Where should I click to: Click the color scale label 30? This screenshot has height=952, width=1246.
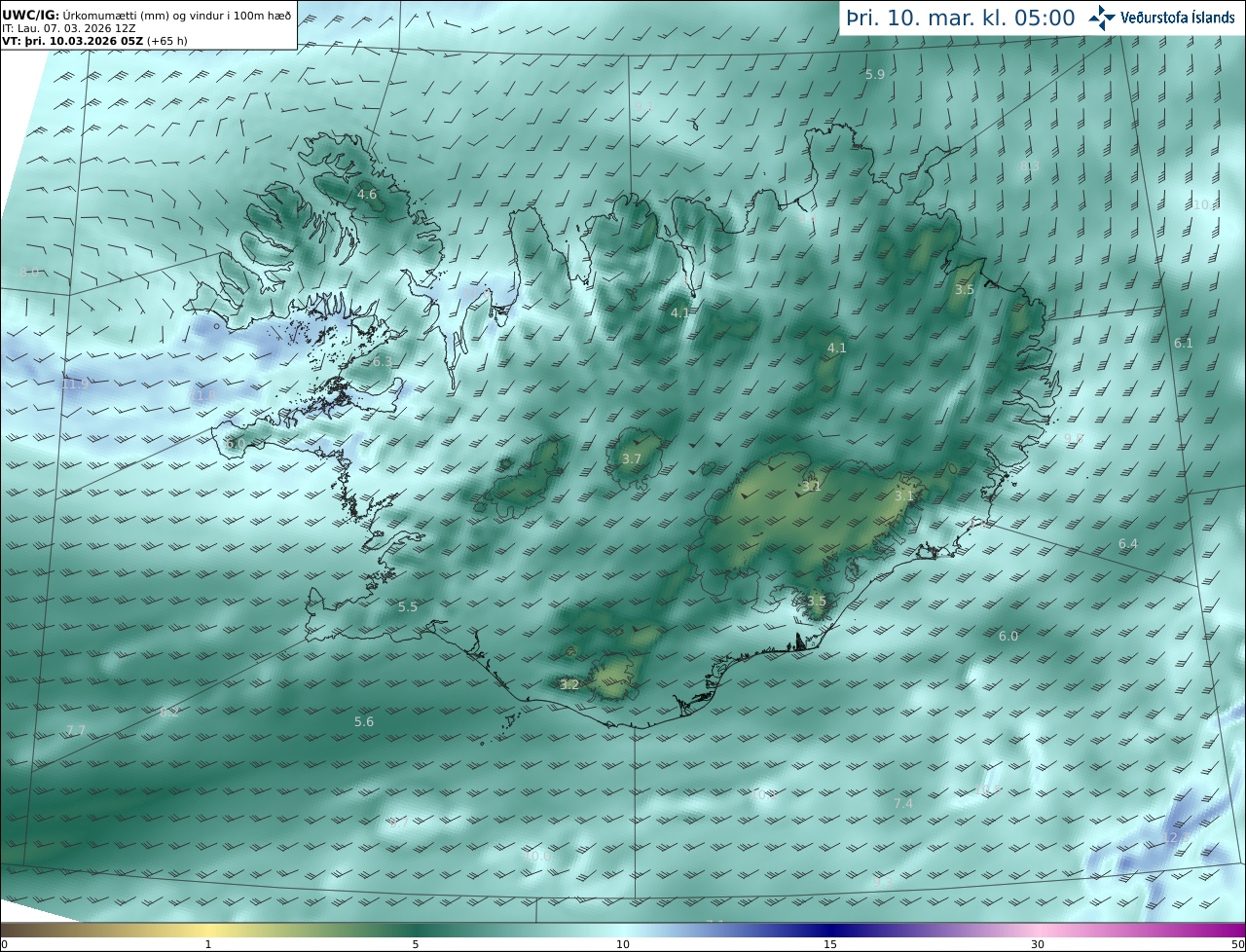pyautogui.click(x=1038, y=944)
